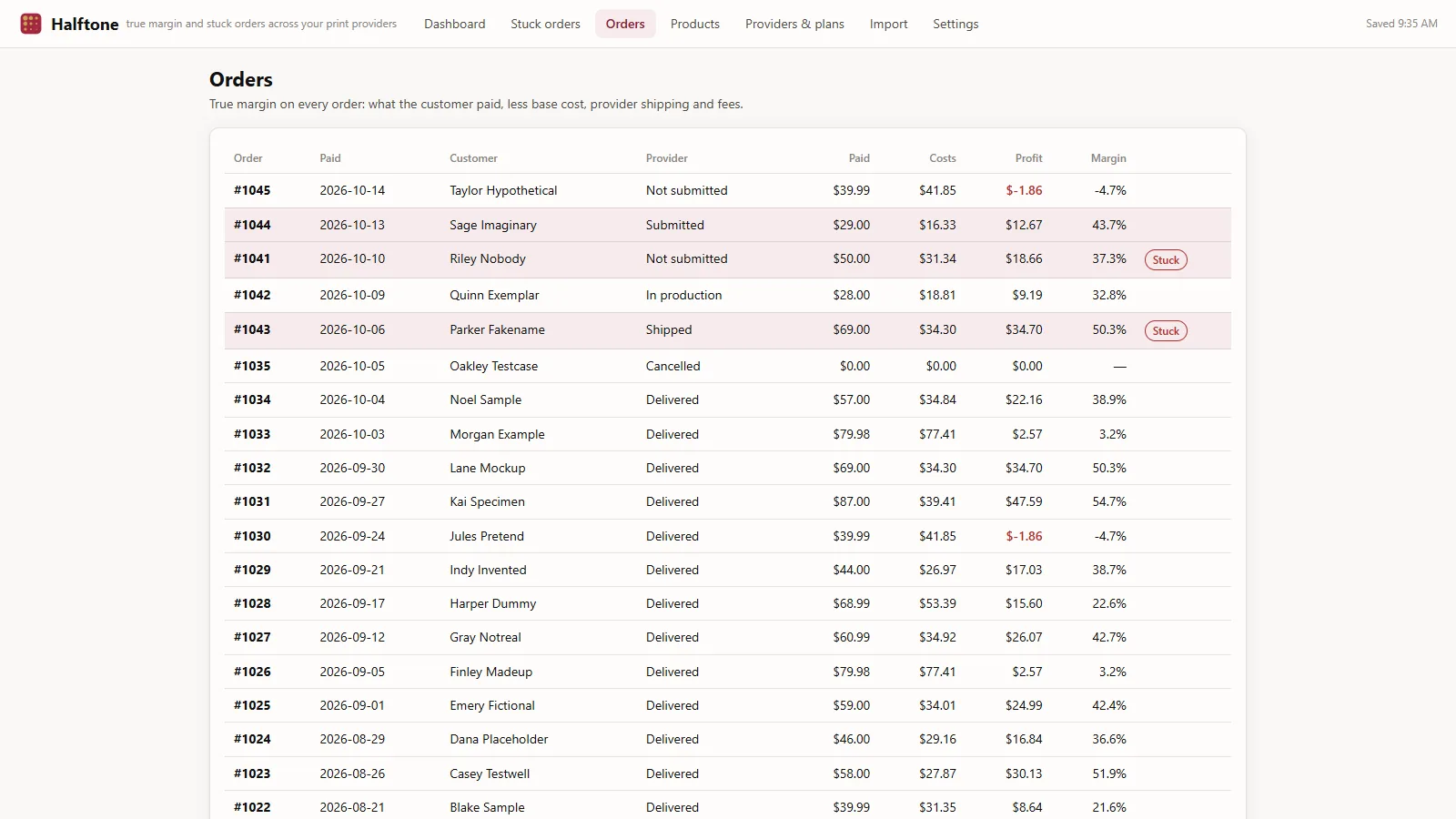Screen dimensions: 1456x819
Task: Click the Margin column header
Action: click(x=1108, y=158)
